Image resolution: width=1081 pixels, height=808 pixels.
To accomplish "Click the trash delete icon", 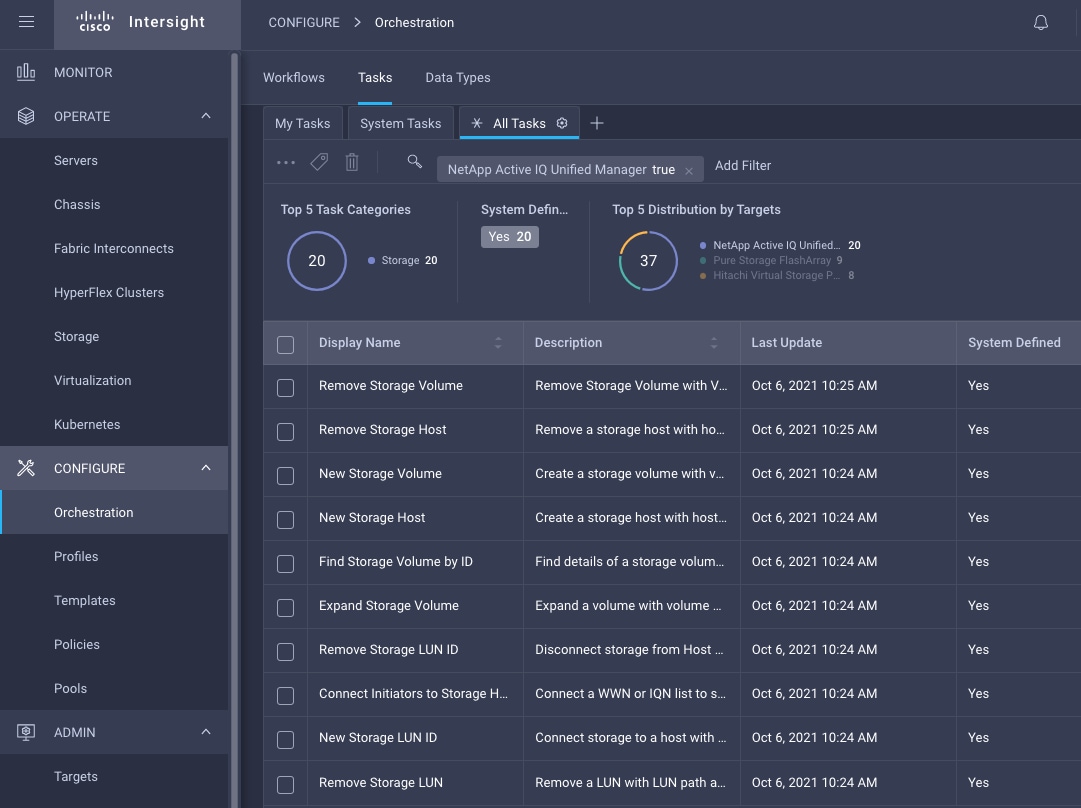I will 352,162.
